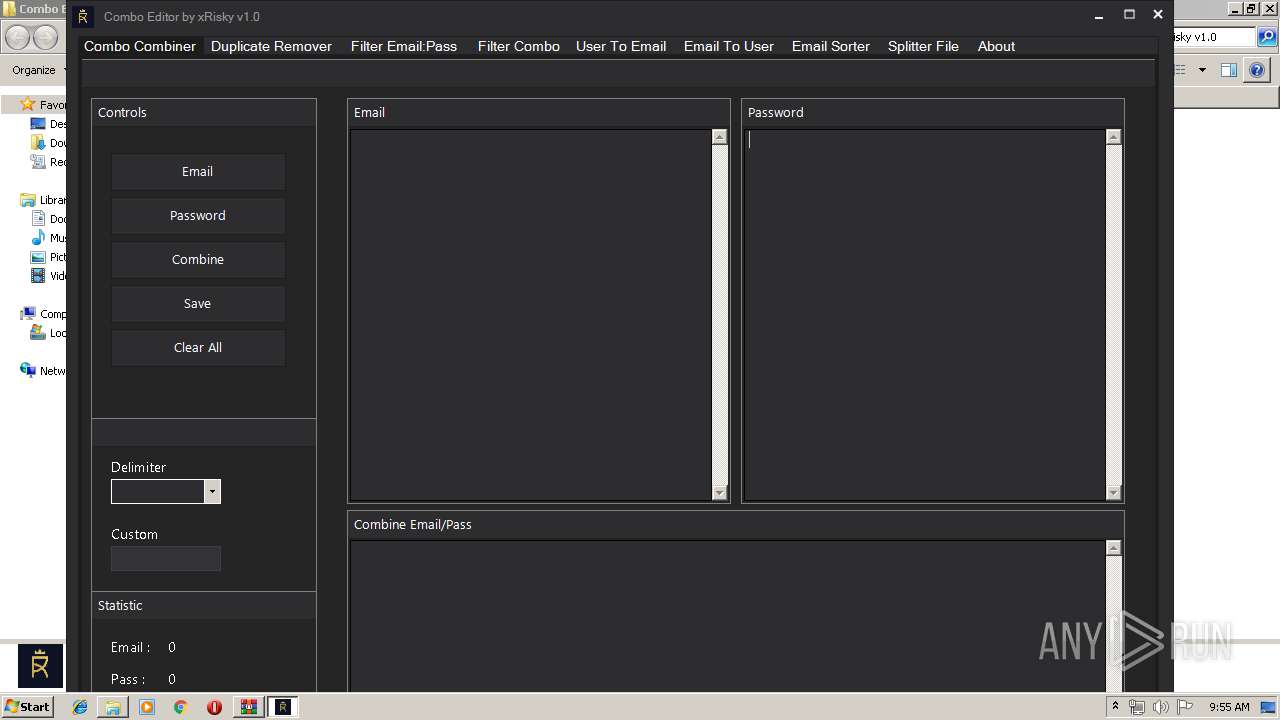The image size is (1280, 720).
Task: Launch Google Chrome from taskbar
Action: click(x=181, y=707)
